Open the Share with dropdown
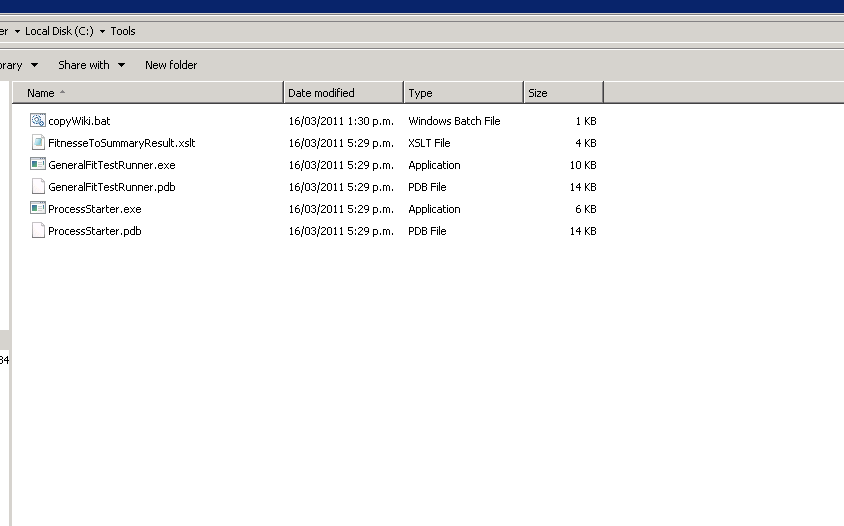 (92, 65)
